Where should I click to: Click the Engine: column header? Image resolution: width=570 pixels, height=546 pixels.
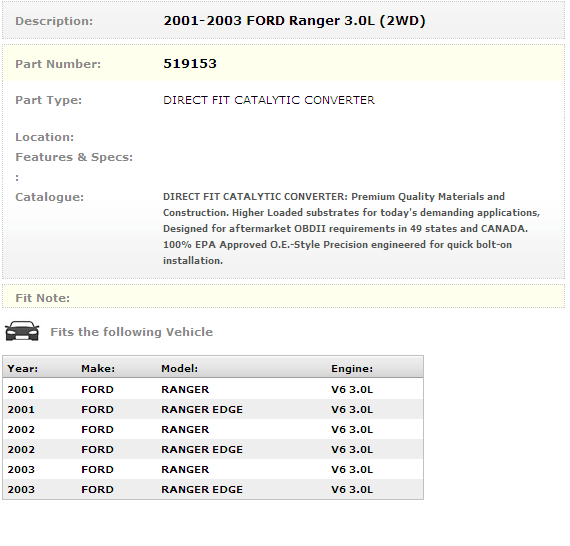point(352,369)
